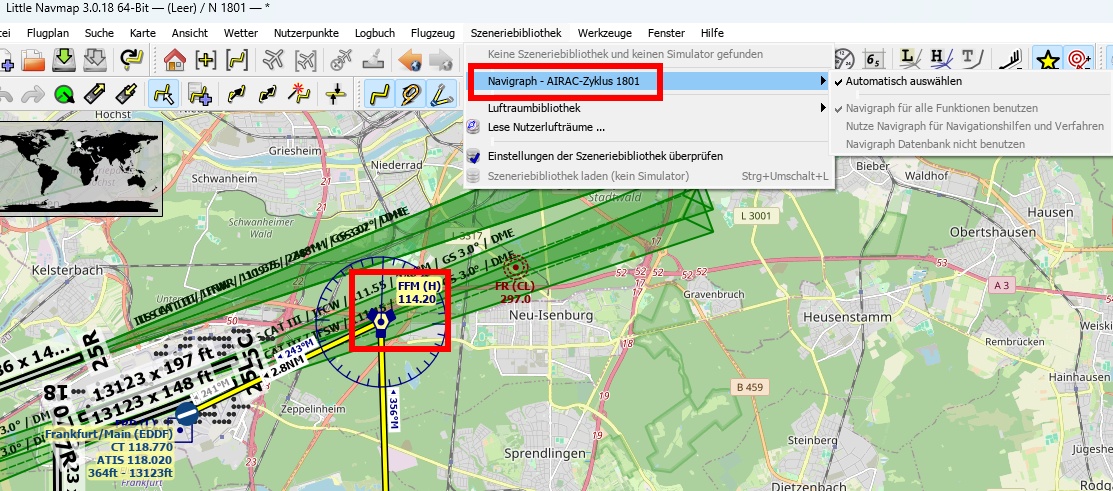Expand Navigraph AIRAC-Zyklus 1801 submenu
Screen dimensions: 1113x491
pos(649,81)
